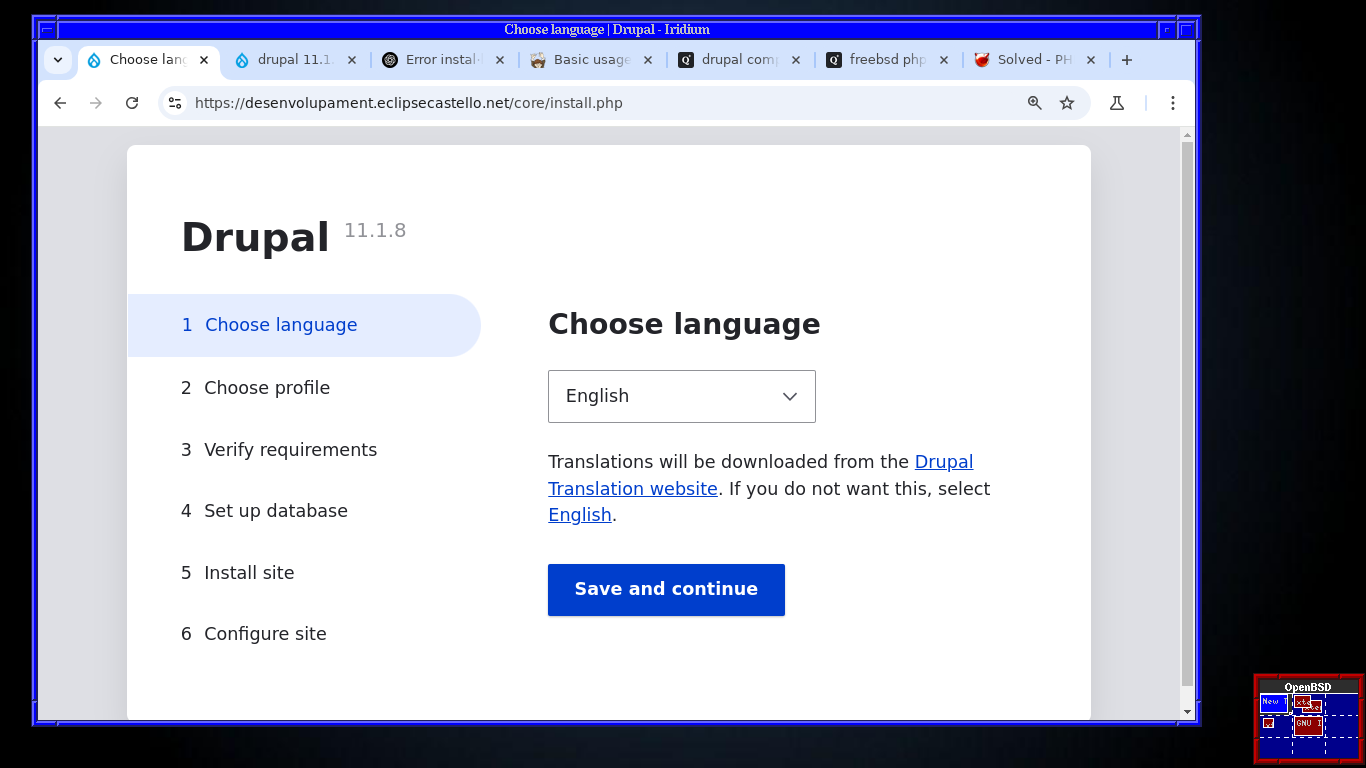Click the window menu button in title bar

click(x=47, y=30)
